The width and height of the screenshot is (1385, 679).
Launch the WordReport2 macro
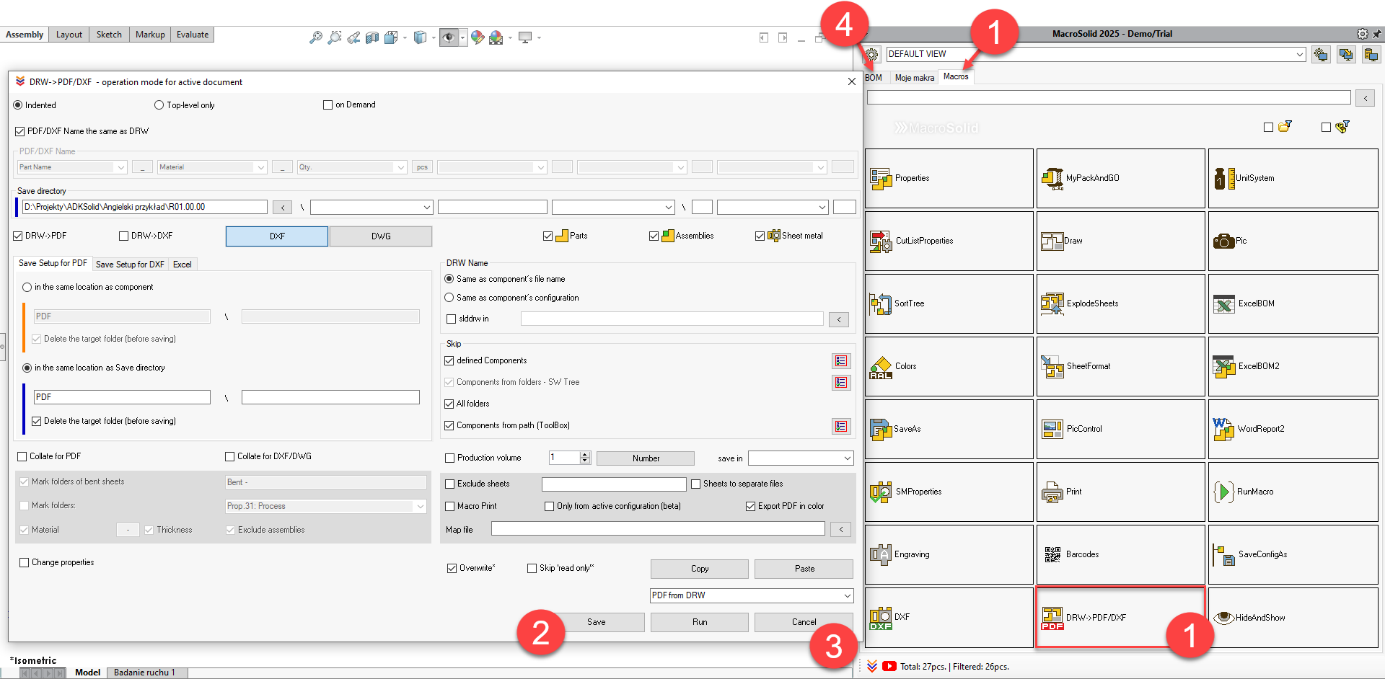coord(1292,429)
